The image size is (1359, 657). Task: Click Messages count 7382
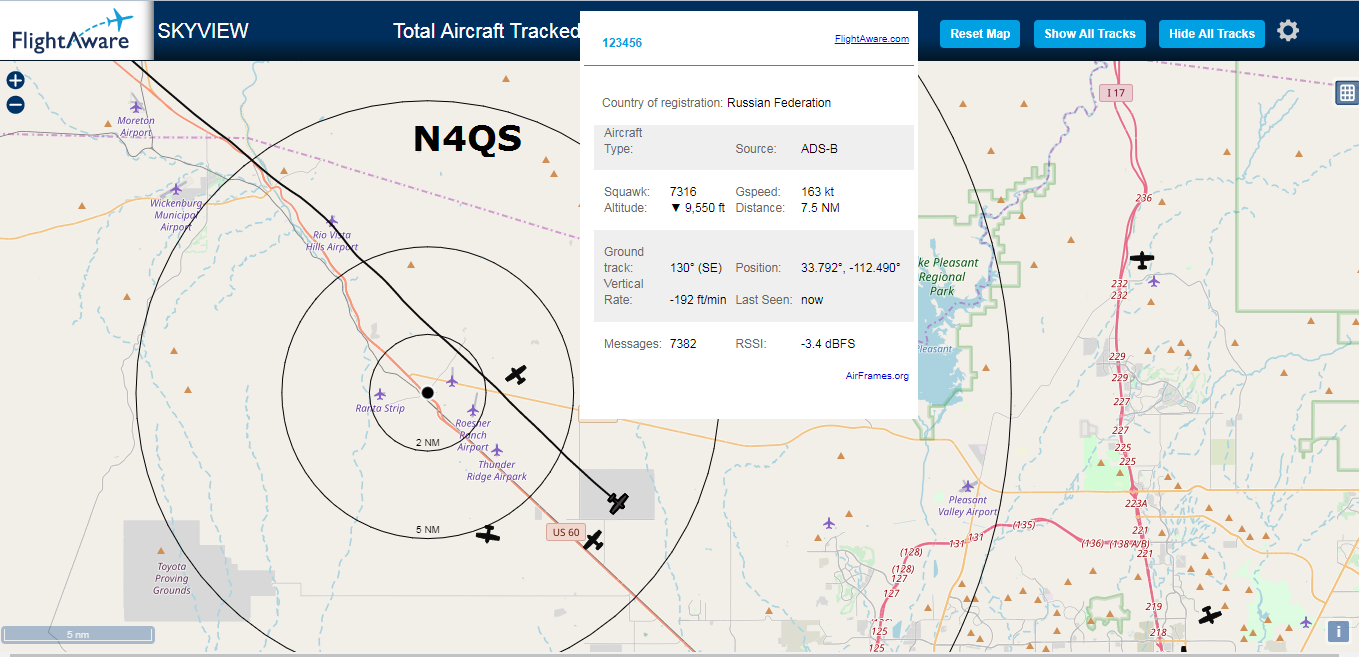pyautogui.click(x=683, y=344)
